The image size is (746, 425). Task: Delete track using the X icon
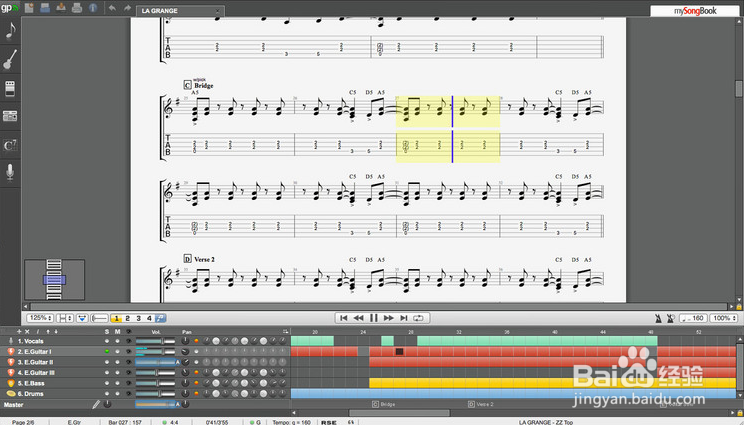tap(27, 331)
